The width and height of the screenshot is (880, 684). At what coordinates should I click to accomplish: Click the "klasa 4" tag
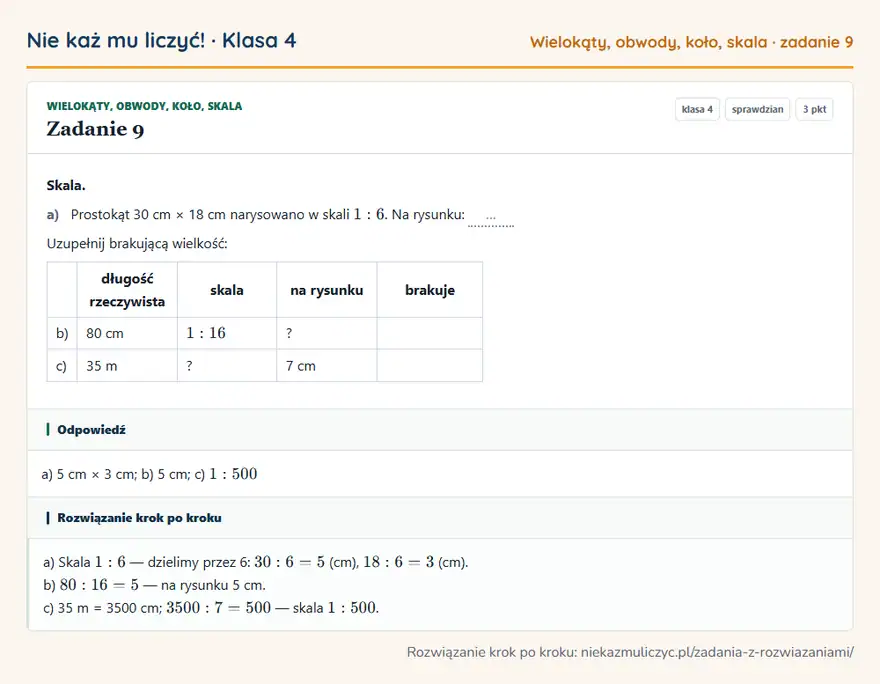pos(697,109)
